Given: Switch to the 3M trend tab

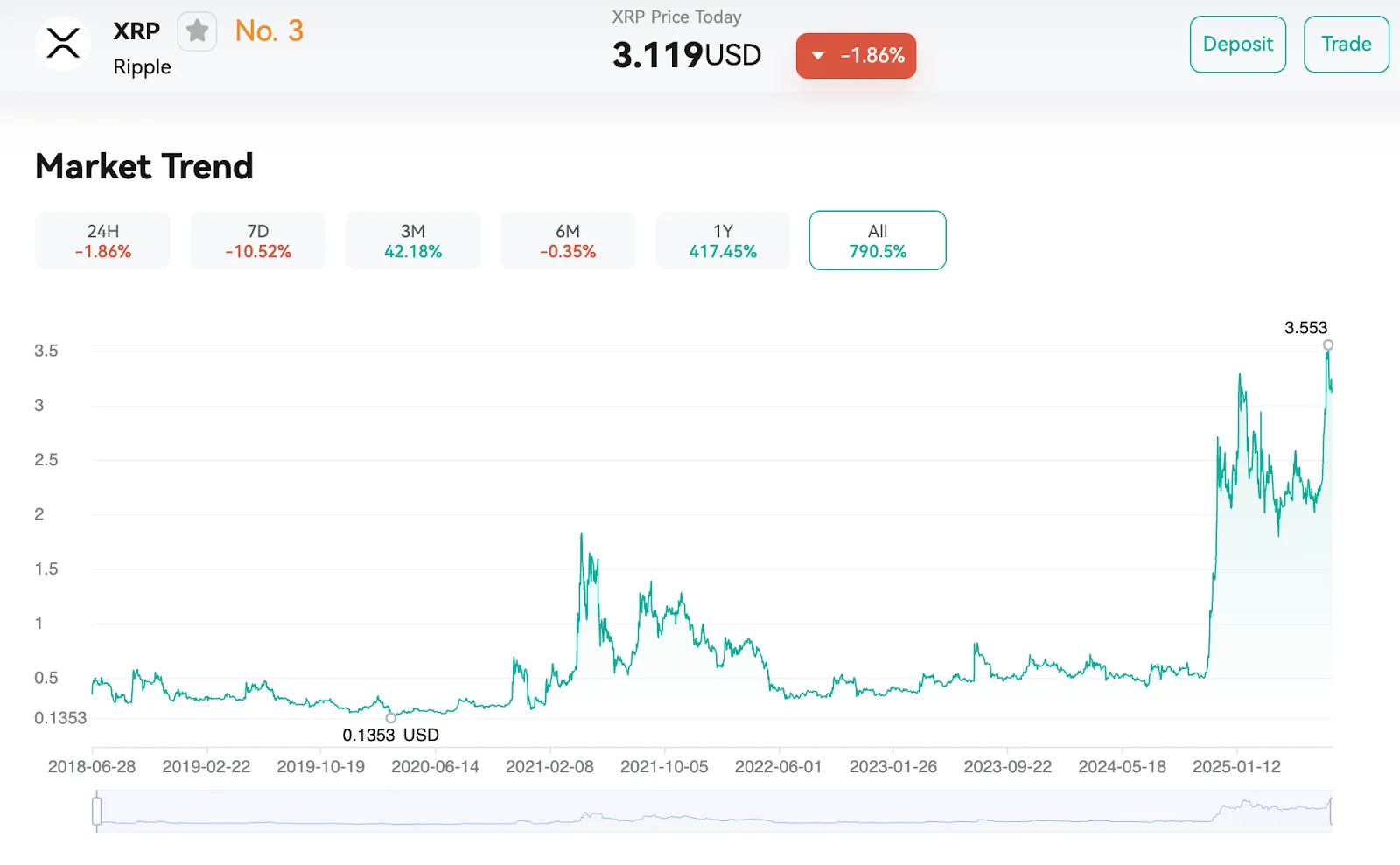Looking at the screenshot, I should [413, 241].
